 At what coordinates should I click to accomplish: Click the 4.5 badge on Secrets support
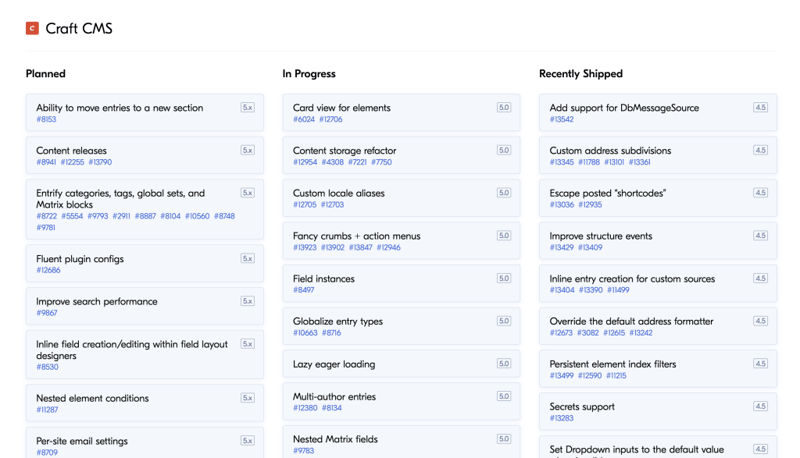760,406
